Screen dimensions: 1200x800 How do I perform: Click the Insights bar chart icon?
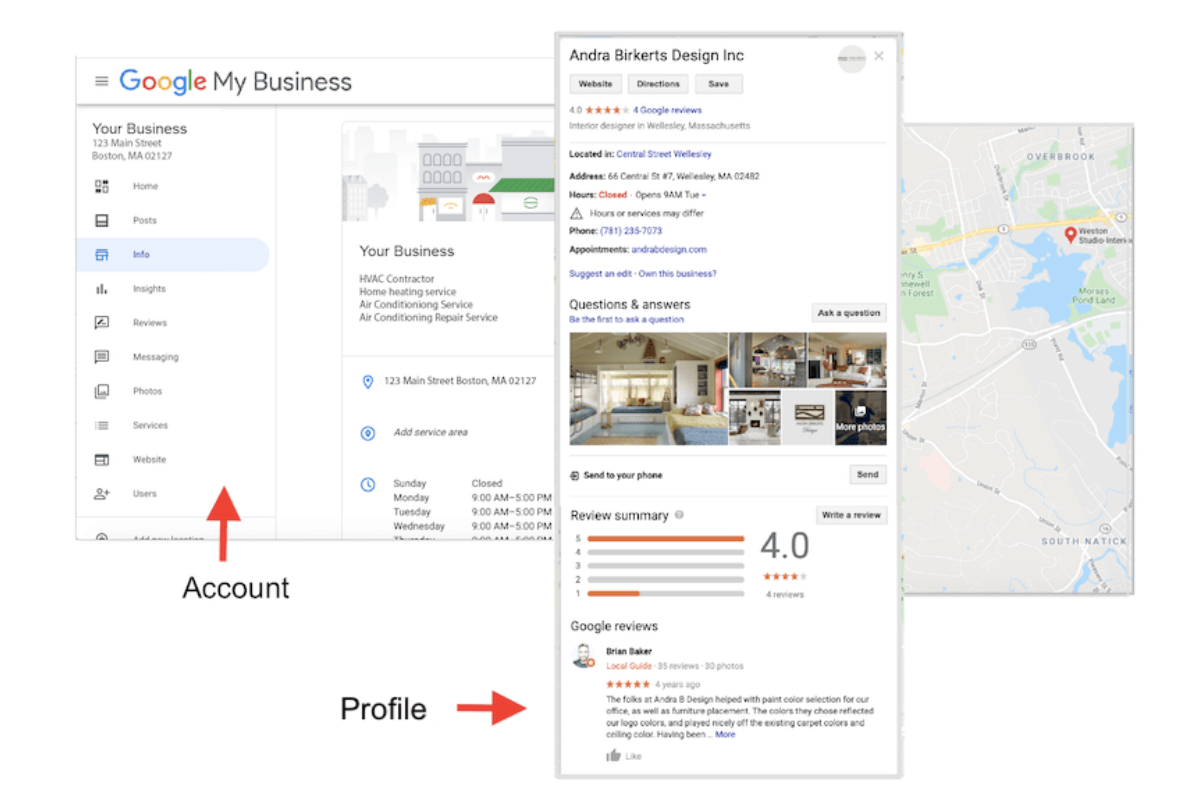[101, 289]
